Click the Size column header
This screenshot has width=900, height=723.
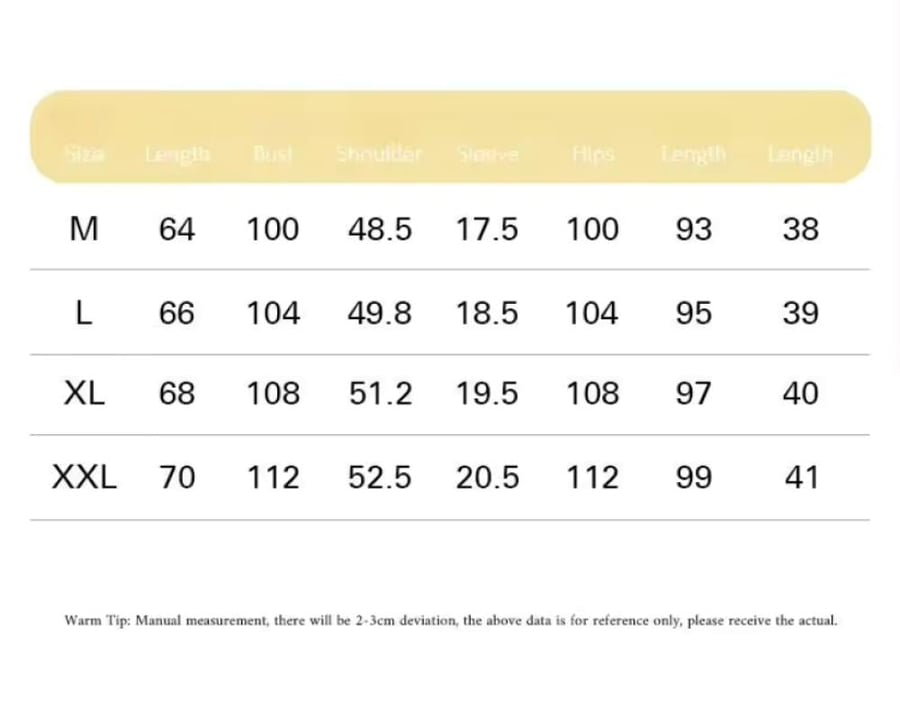(x=84, y=154)
